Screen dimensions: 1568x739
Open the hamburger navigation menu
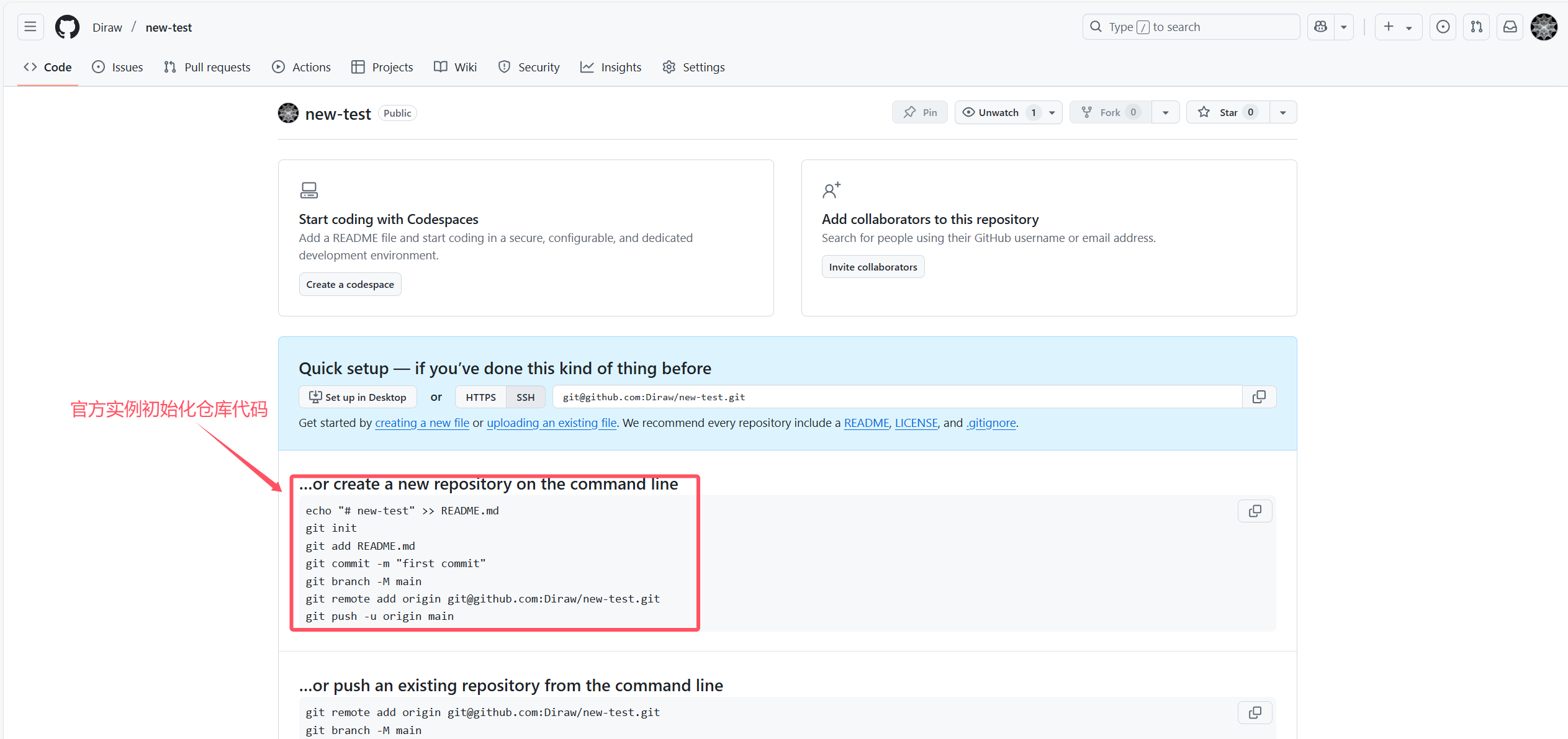coord(30,27)
